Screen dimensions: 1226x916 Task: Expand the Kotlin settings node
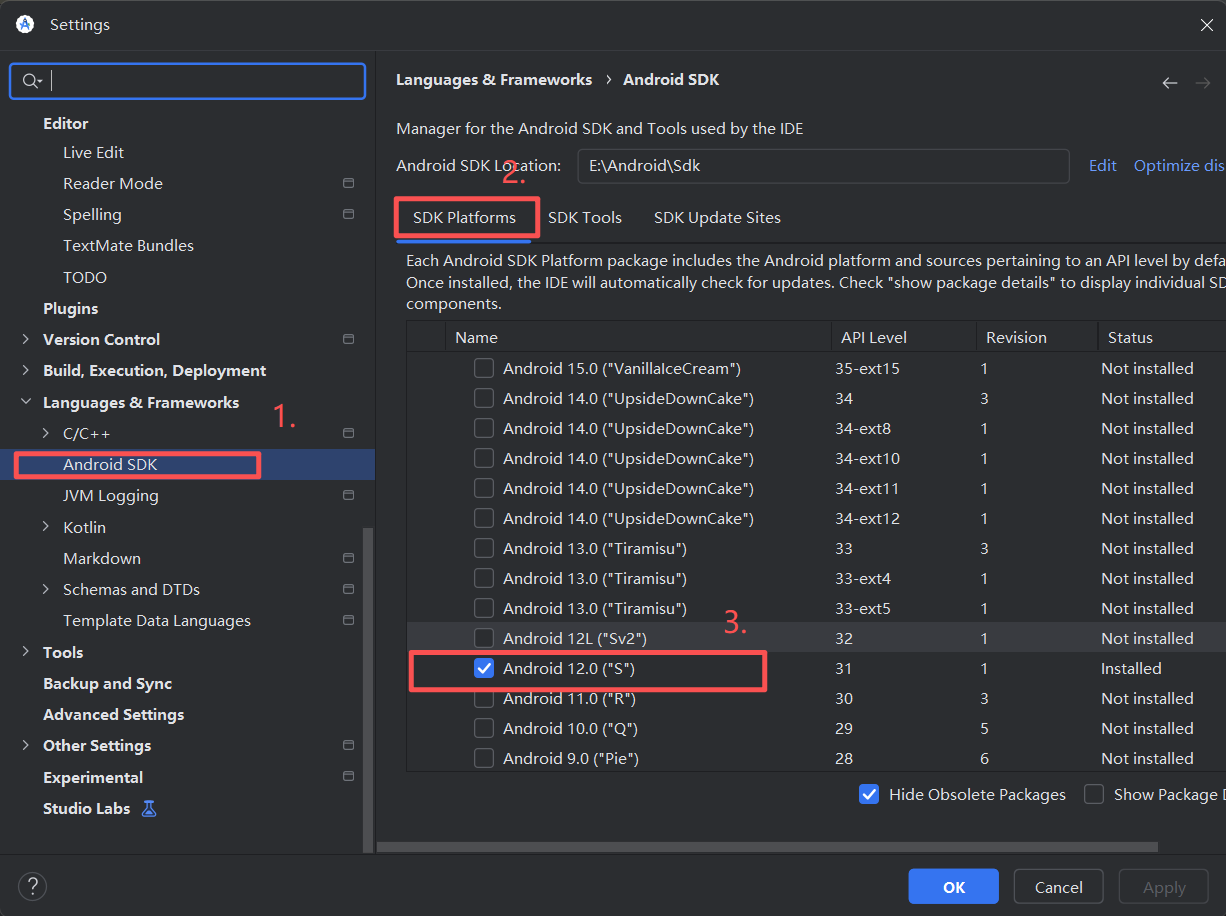coord(45,527)
